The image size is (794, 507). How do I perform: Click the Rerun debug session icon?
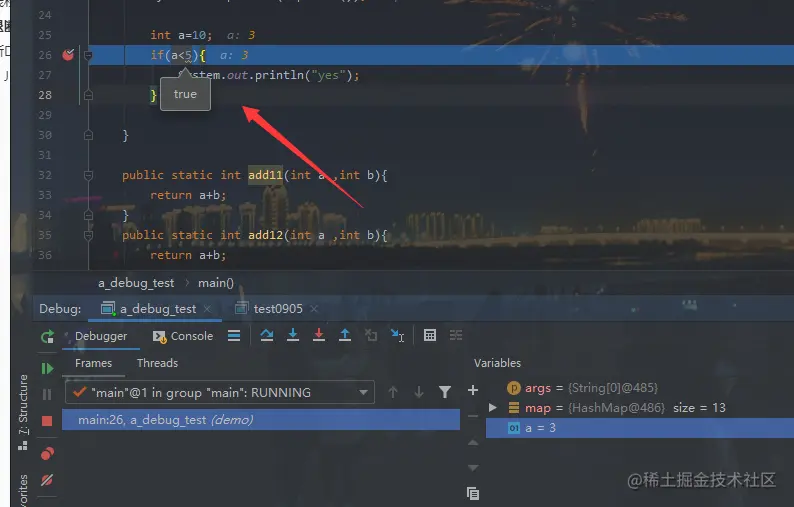(x=47, y=337)
